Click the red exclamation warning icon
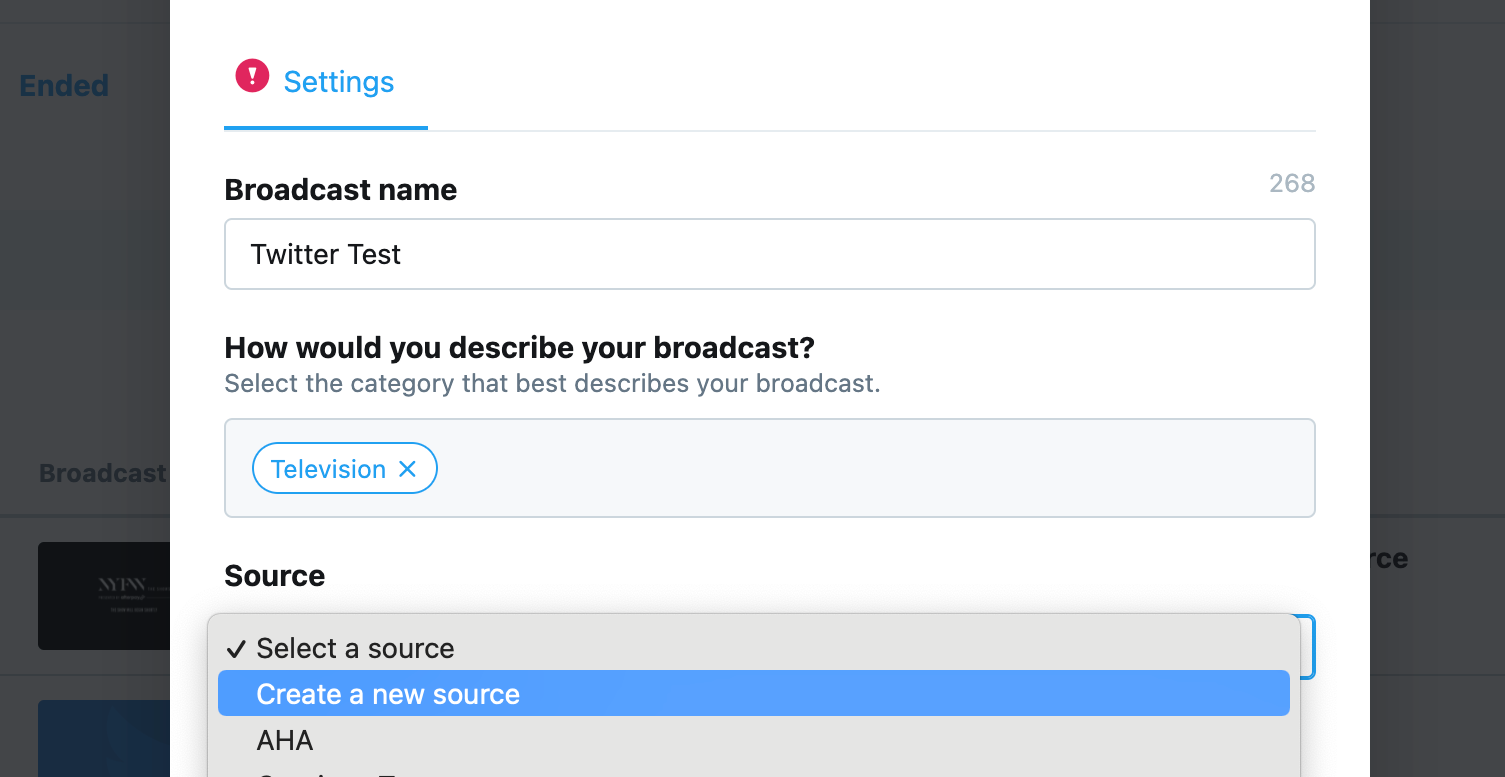1505x777 pixels. tap(252, 76)
